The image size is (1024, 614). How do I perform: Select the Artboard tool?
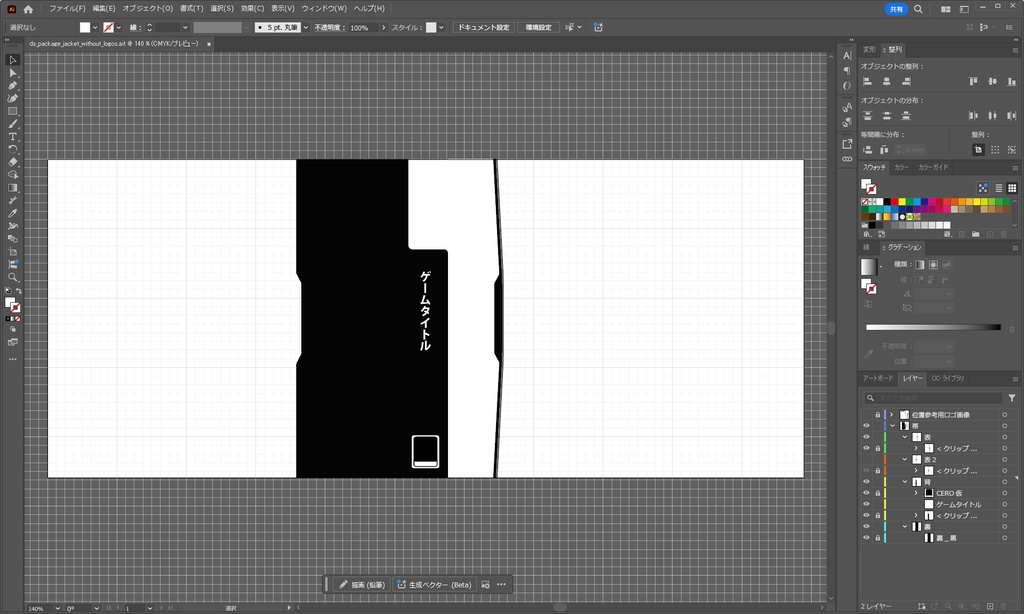tap(12, 252)
